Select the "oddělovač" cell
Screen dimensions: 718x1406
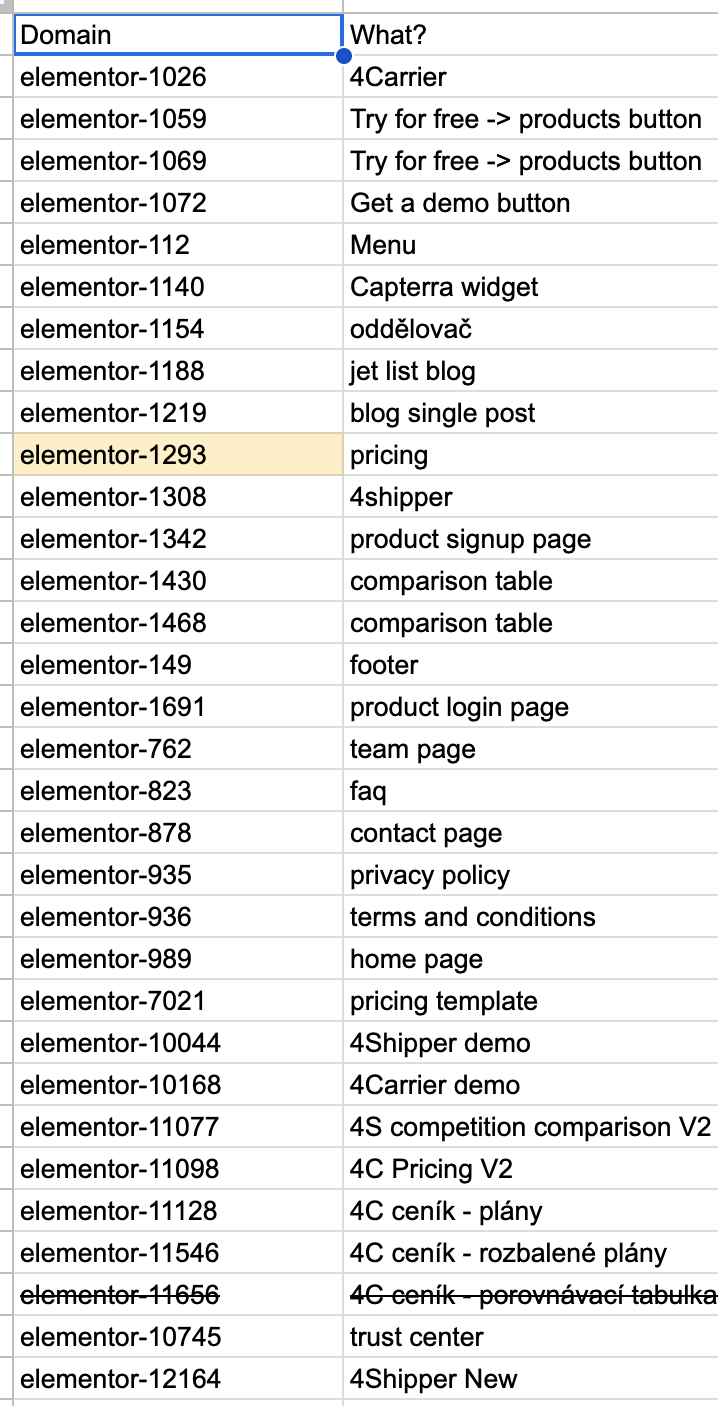[530, 329]
